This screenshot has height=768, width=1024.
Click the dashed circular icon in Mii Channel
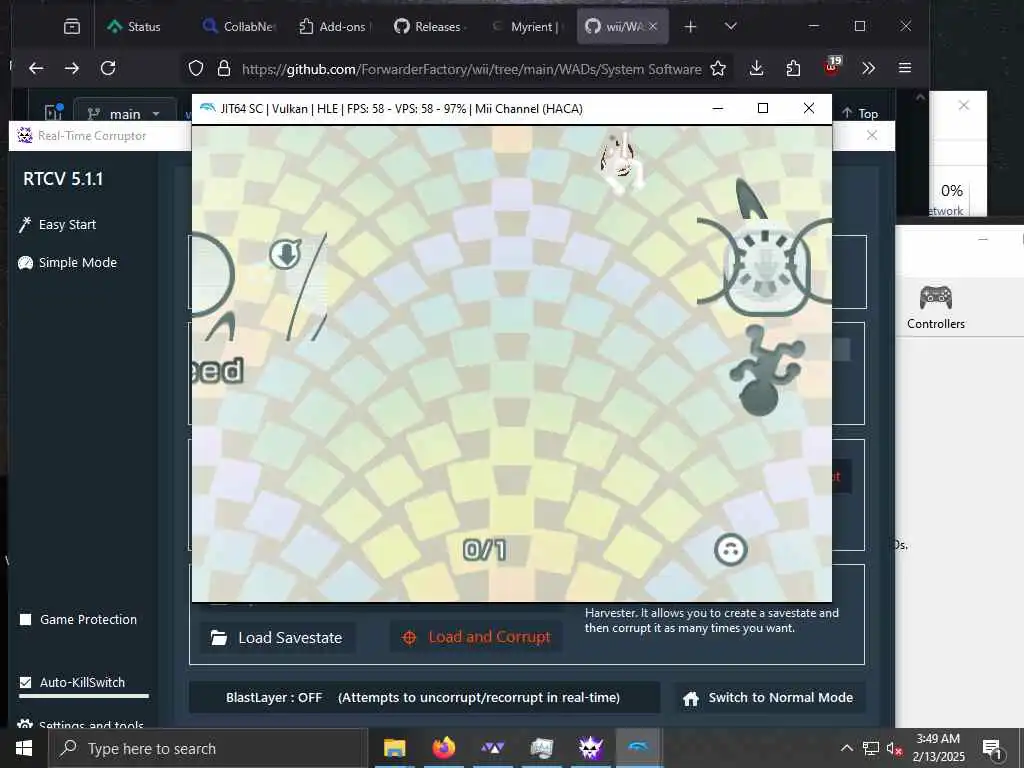[x=765, y=263]
